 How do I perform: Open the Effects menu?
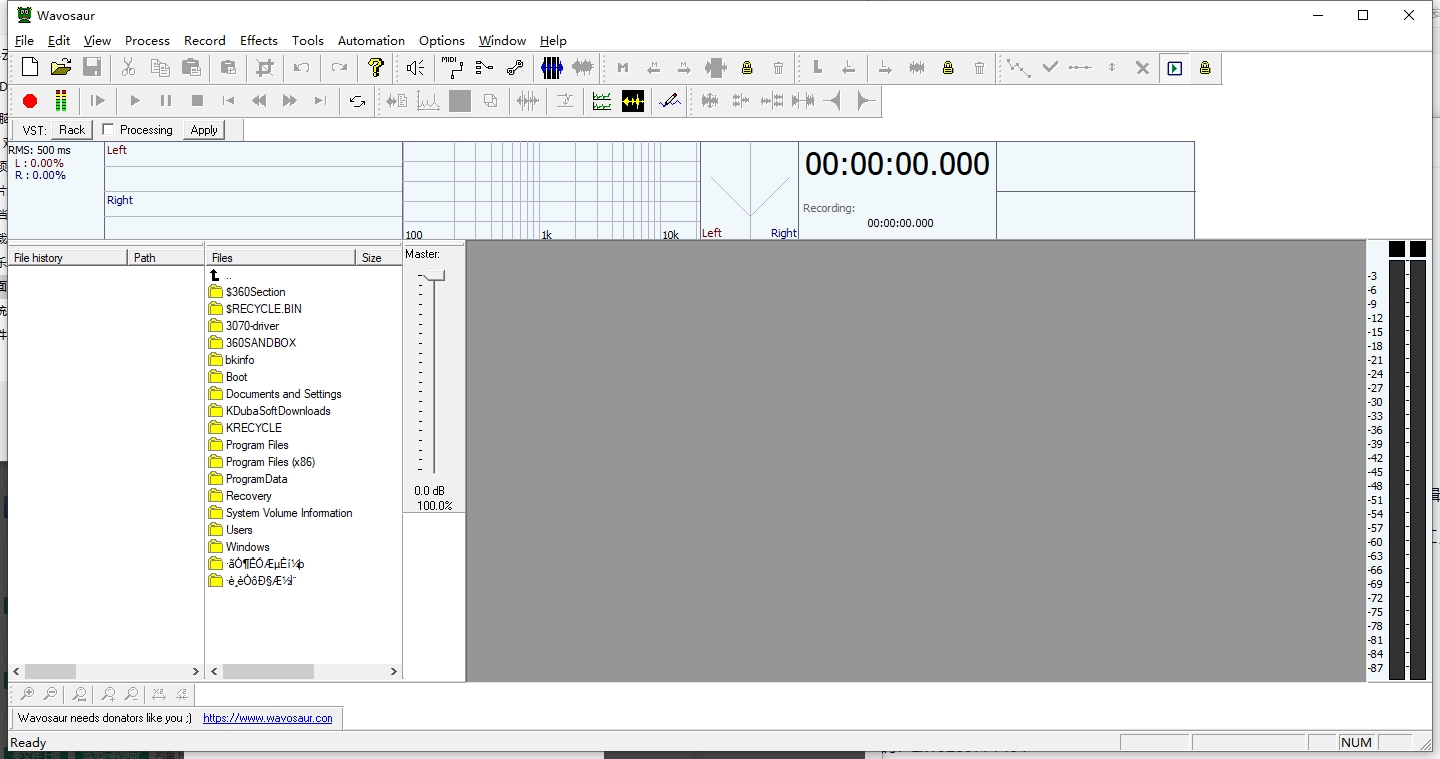(x=258, y=41)
